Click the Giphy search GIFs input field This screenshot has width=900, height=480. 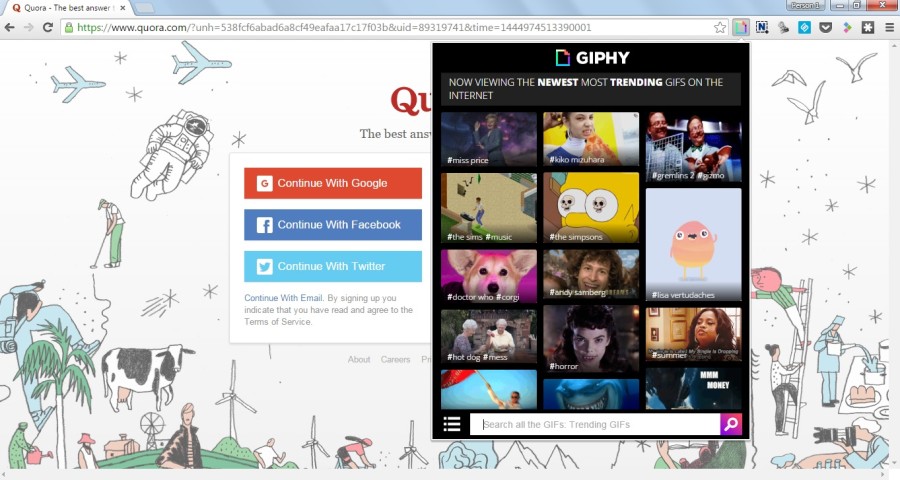[x=595, y=424]
